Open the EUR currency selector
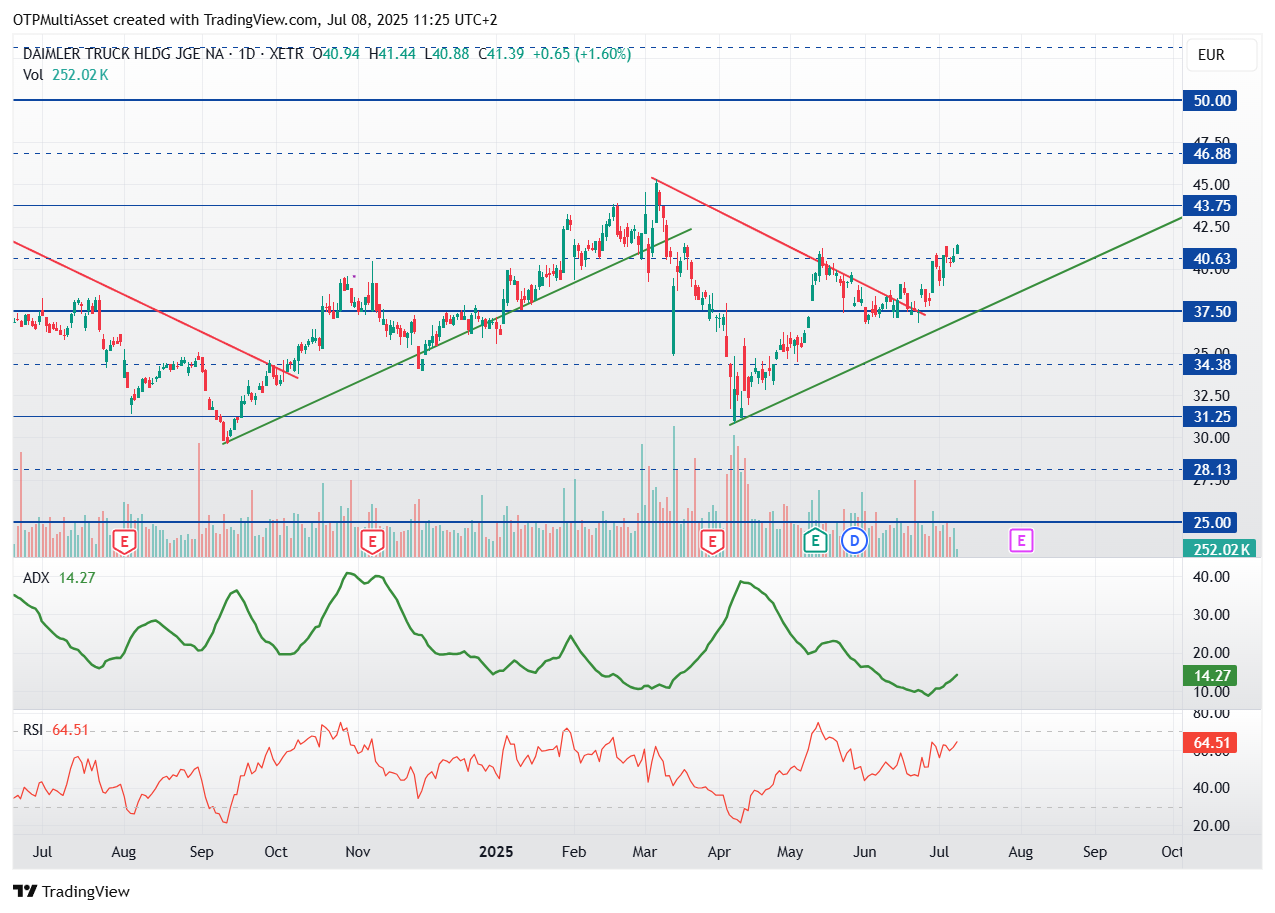 [x=1210, y=55]
